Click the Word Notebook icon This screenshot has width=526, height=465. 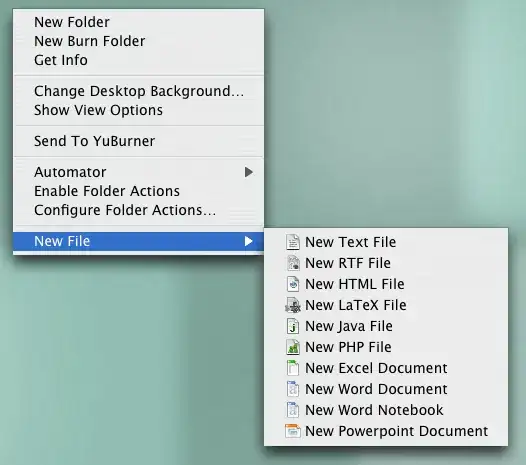(293, 410)
